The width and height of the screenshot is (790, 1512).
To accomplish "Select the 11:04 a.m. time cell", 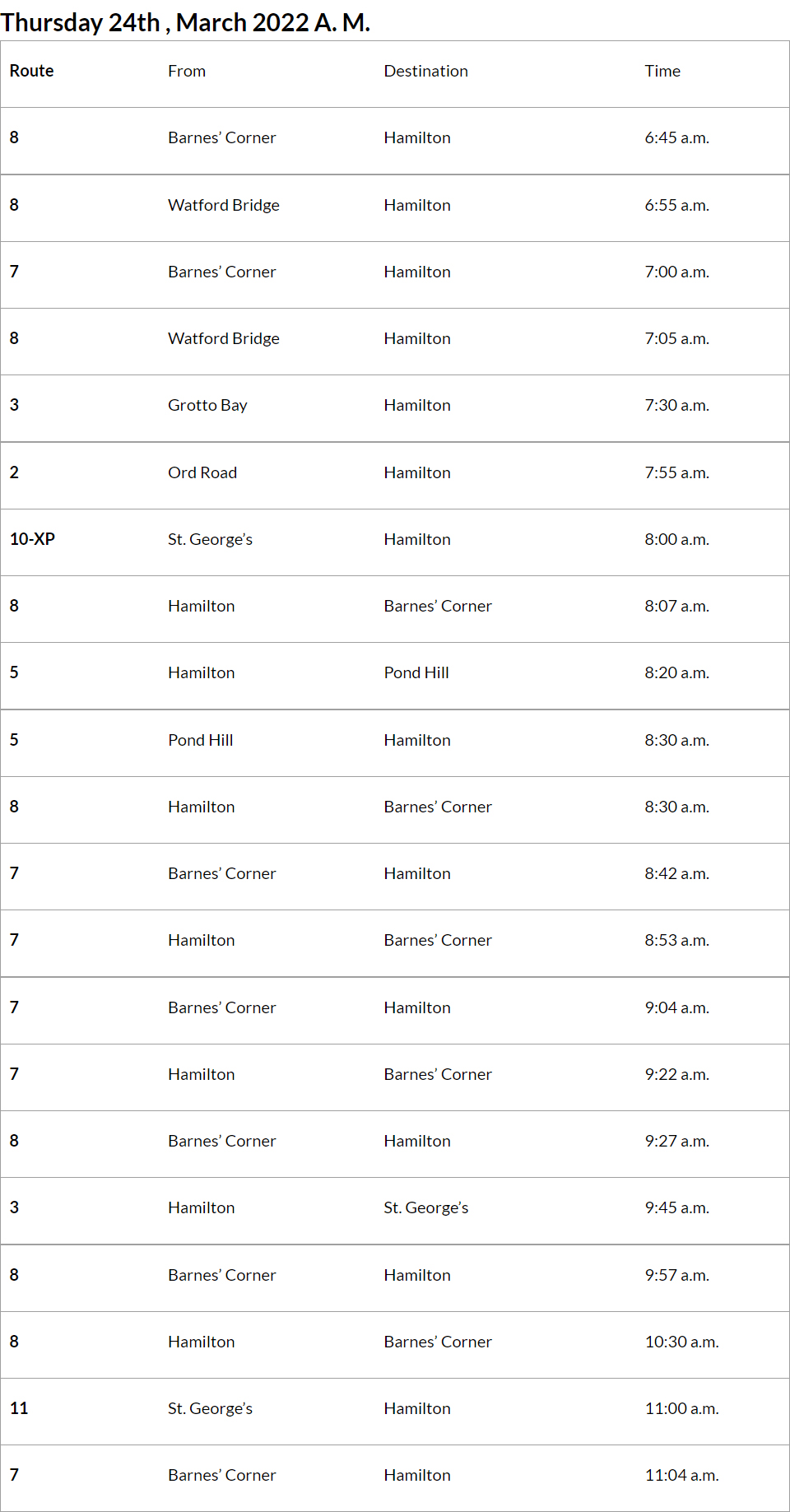I will [x=681, y=1476].
